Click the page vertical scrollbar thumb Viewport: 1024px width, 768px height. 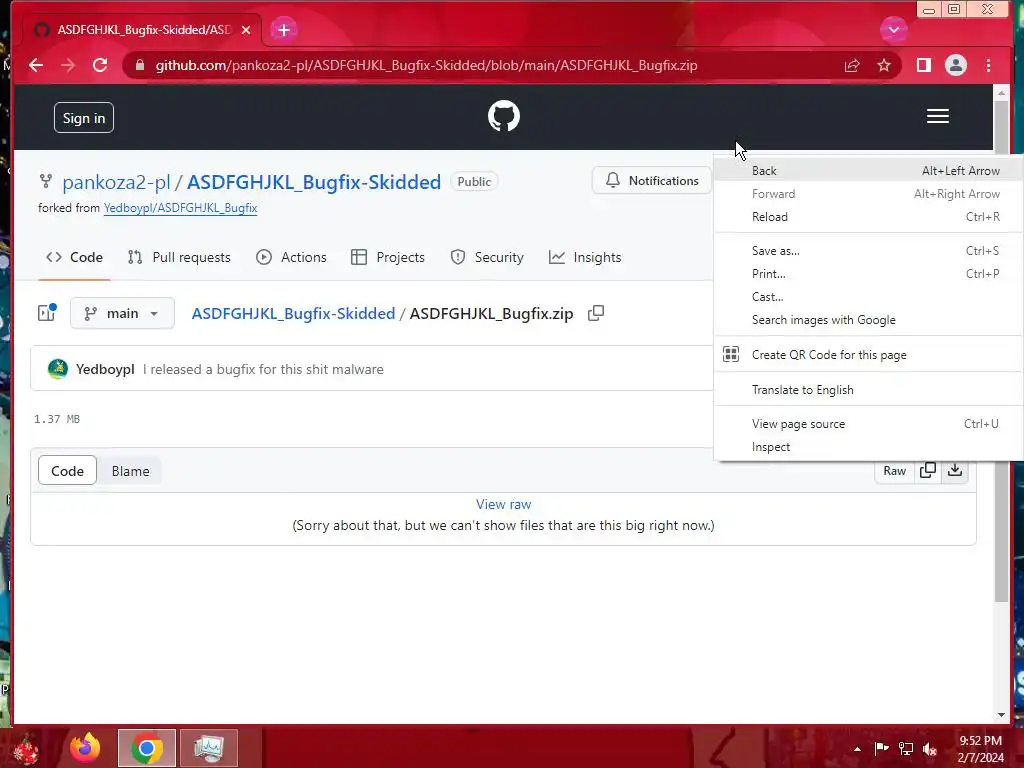pos(1001,351)
